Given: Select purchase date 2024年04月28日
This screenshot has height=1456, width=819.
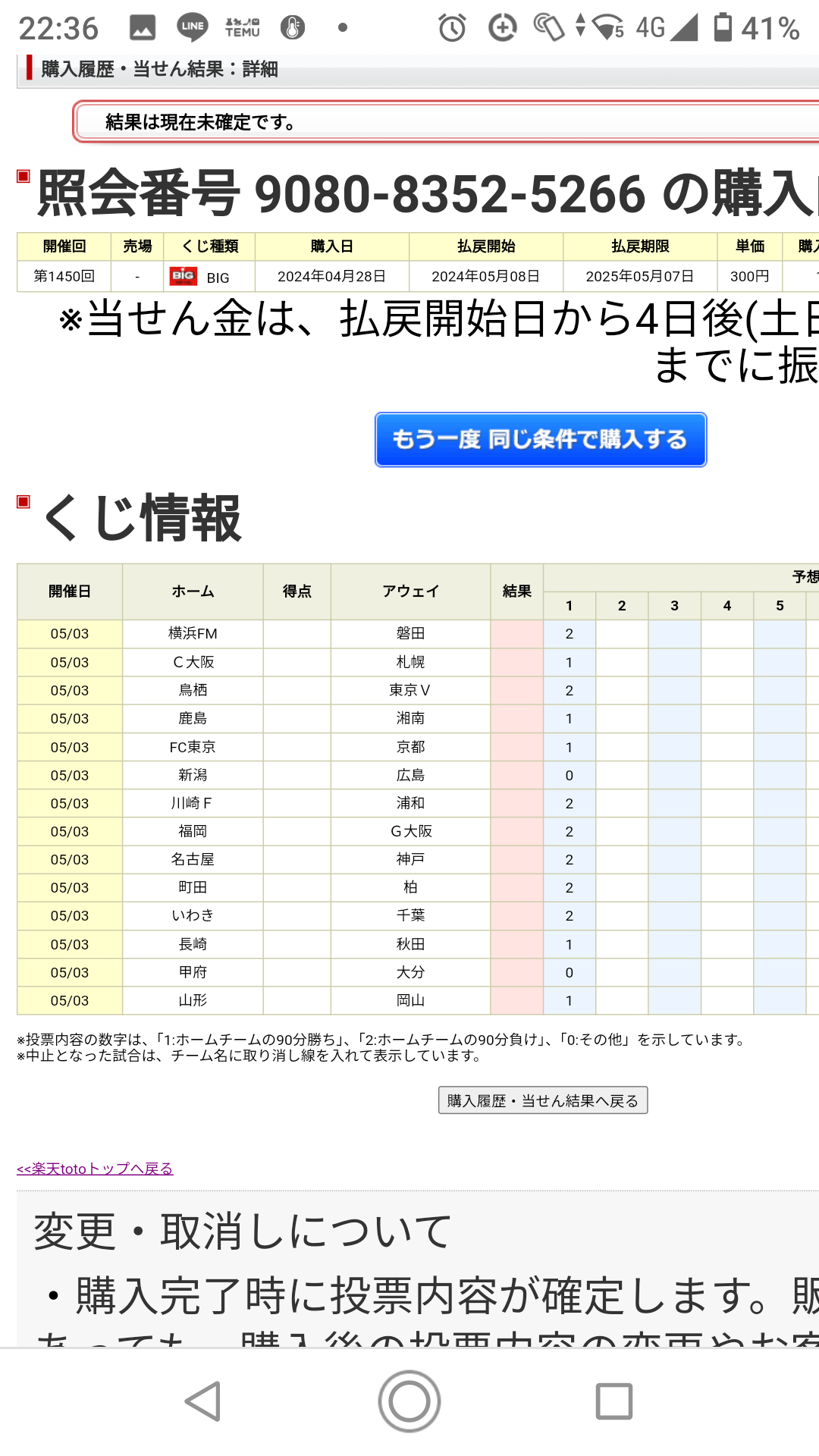Looking at the screenshot, I should click(332, 276).
